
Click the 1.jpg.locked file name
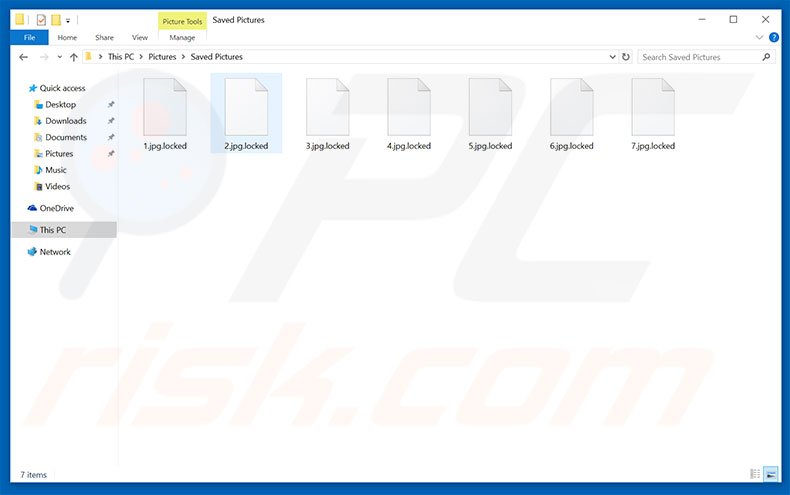pos(165,146)
